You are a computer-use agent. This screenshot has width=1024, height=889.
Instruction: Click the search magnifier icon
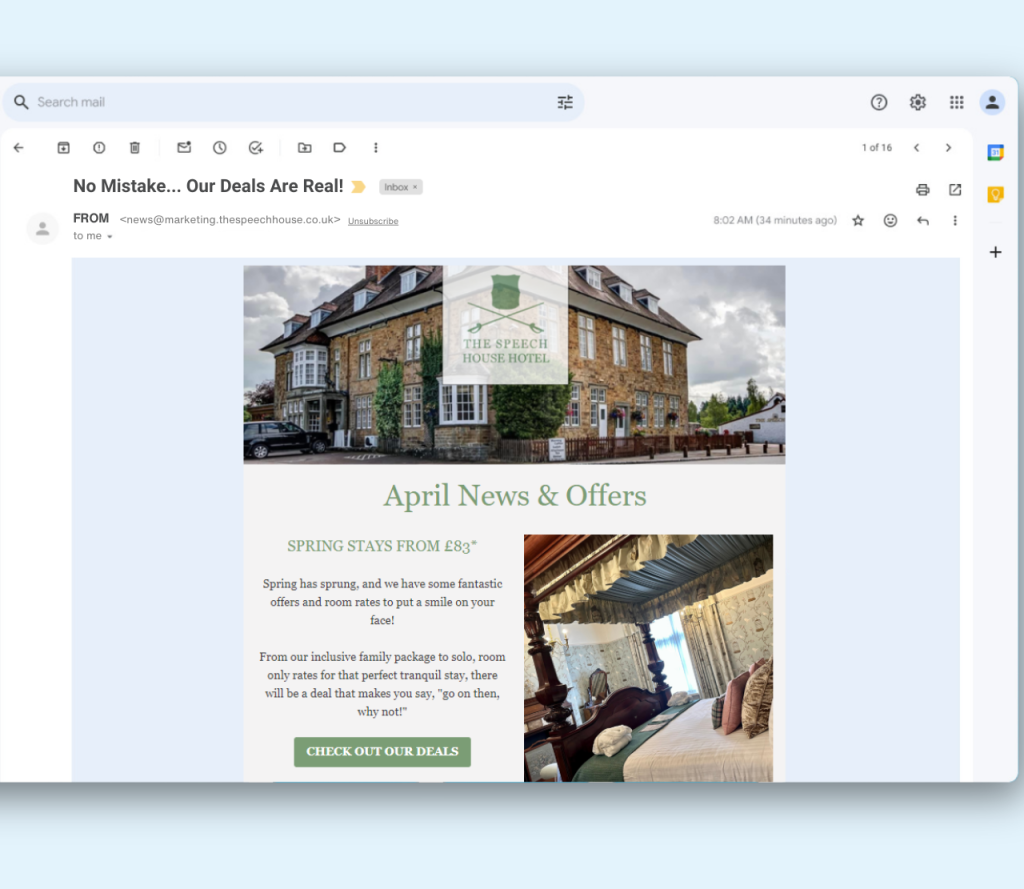21,102
